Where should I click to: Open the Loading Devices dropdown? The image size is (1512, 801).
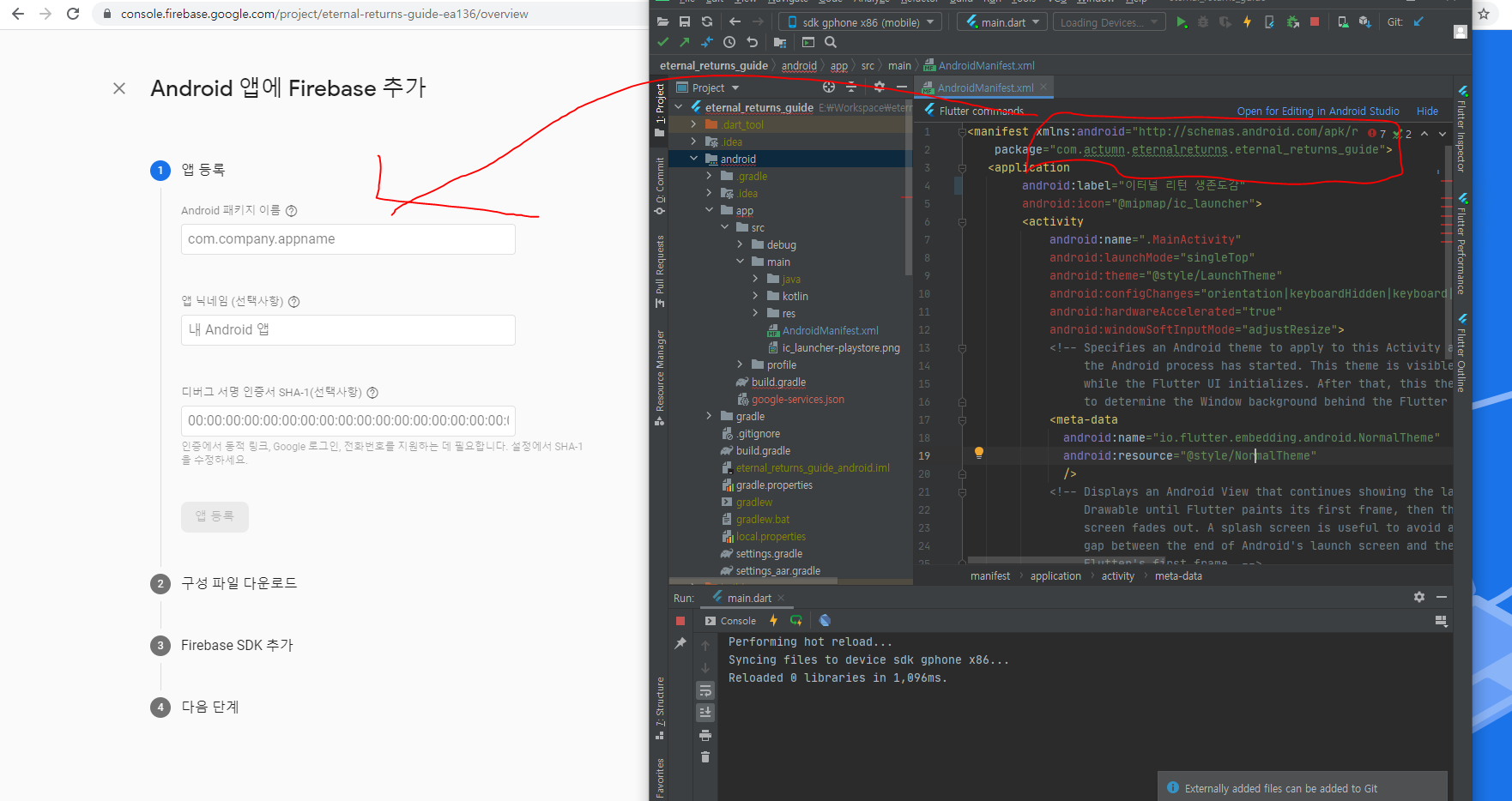[x=1109, y=22]
